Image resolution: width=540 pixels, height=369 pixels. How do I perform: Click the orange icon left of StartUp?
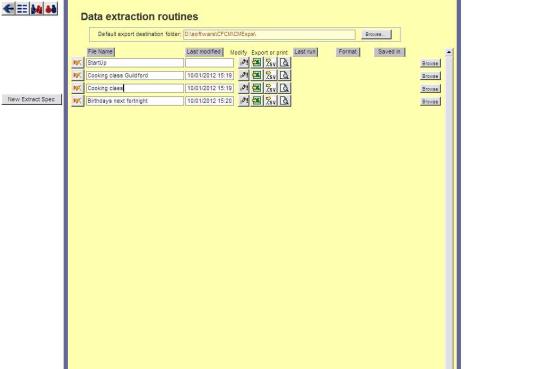[77, 63]
